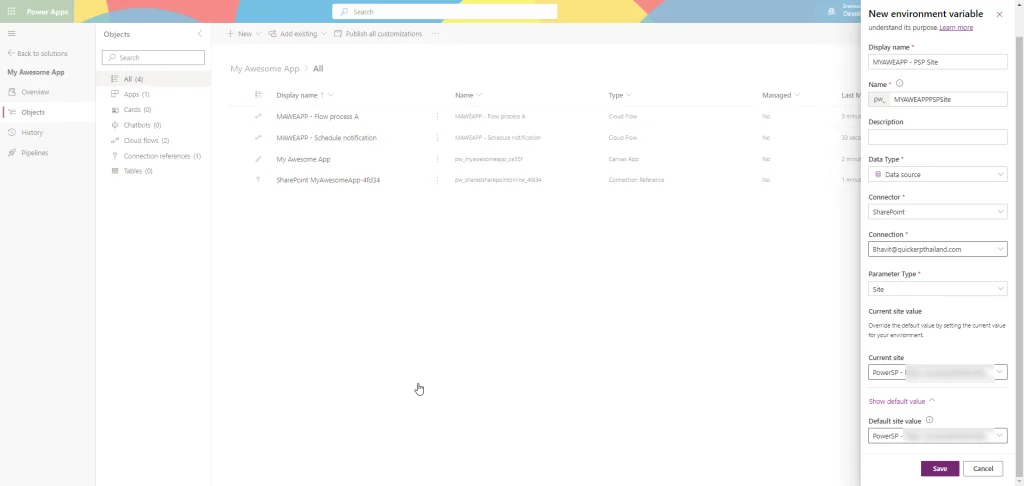
Task: Click info icon next to Default site value
Action: pyautogui.click(x=930, y=421)
